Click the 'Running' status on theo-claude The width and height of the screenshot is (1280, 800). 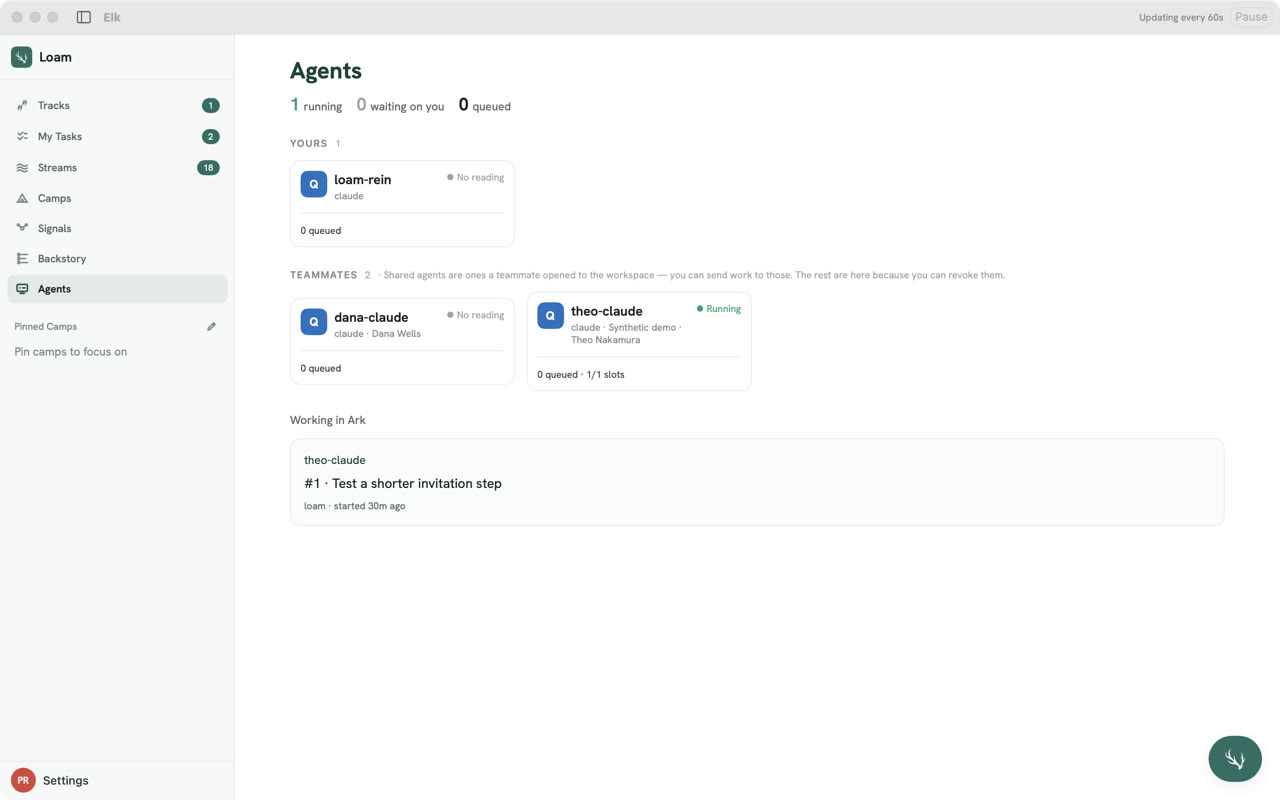719,309
